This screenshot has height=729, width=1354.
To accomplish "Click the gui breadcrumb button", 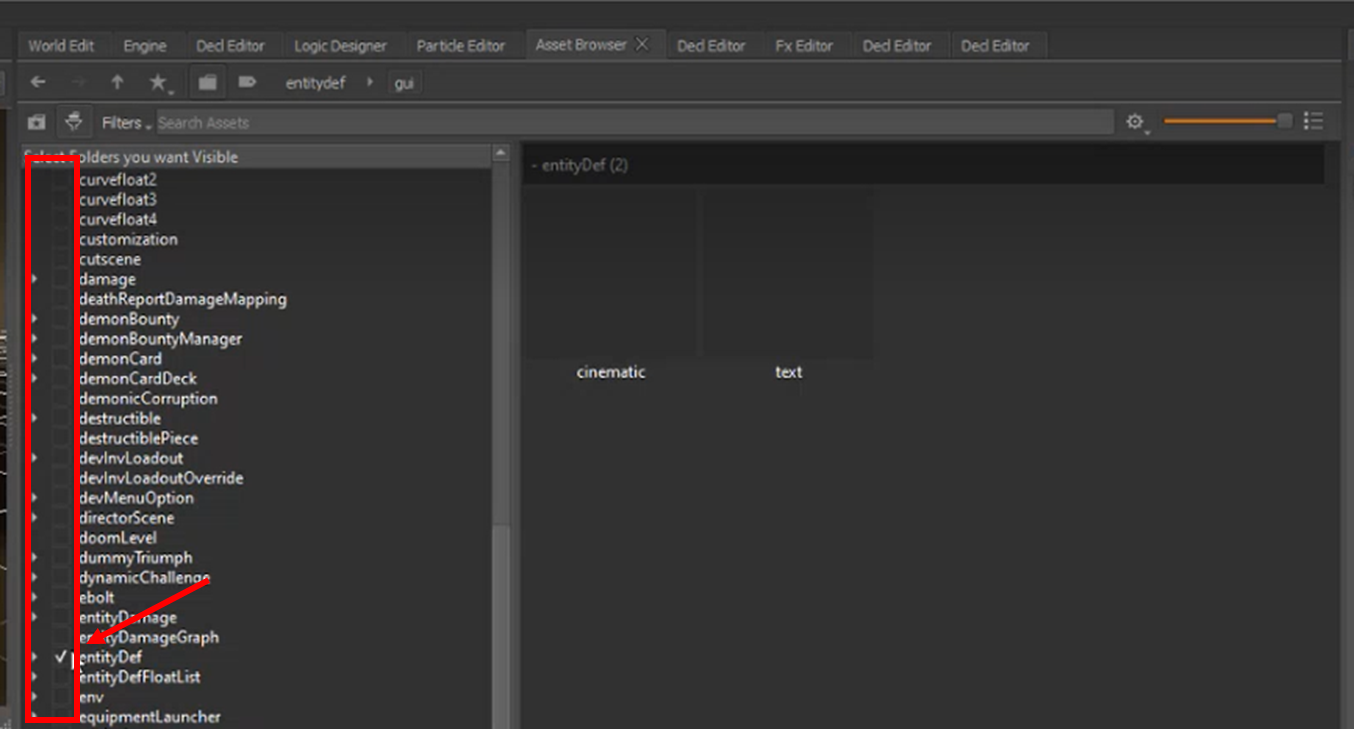I will click(x=404, y=84).
